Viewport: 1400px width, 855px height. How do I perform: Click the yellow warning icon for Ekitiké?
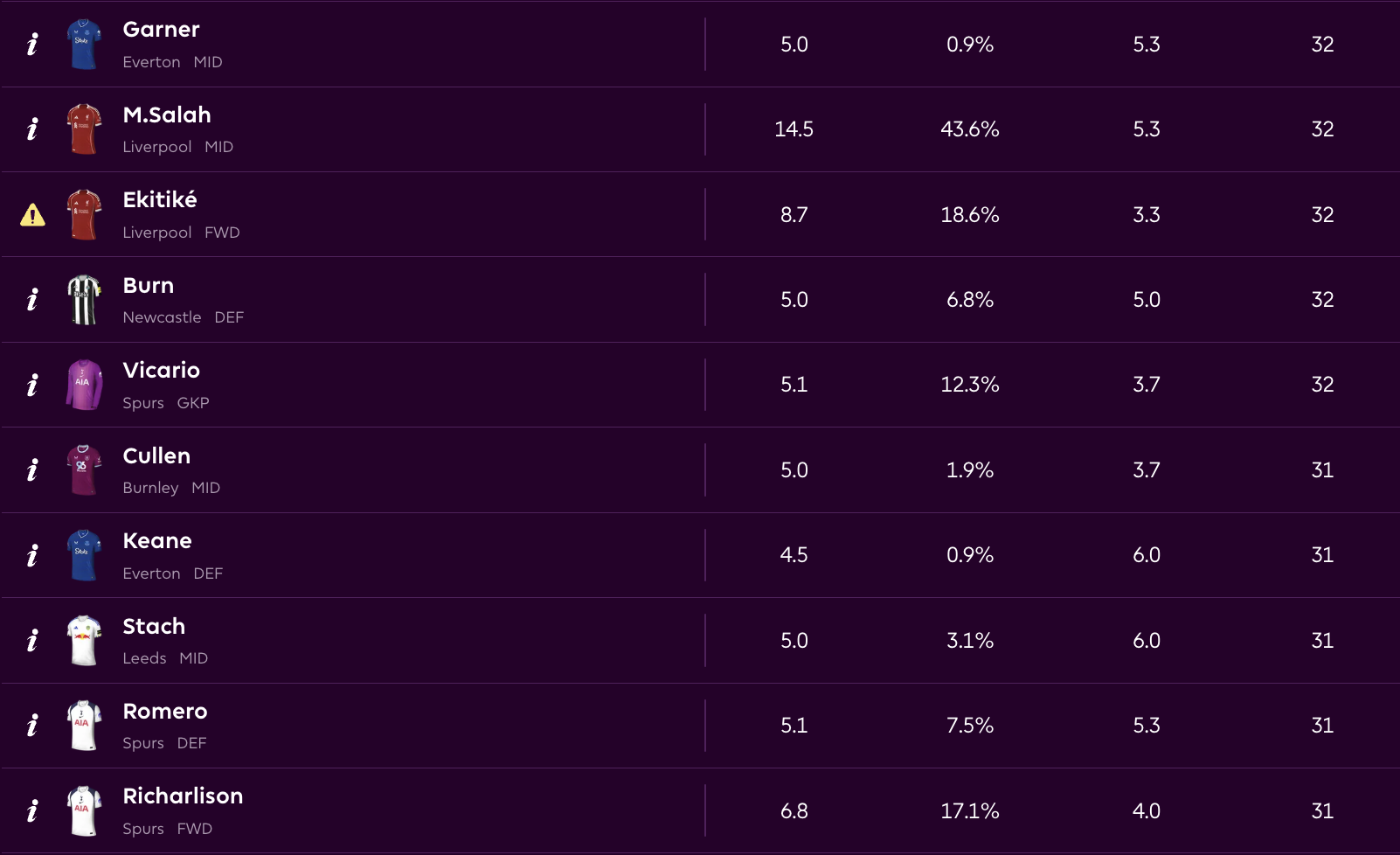click(x=32, y=215)
